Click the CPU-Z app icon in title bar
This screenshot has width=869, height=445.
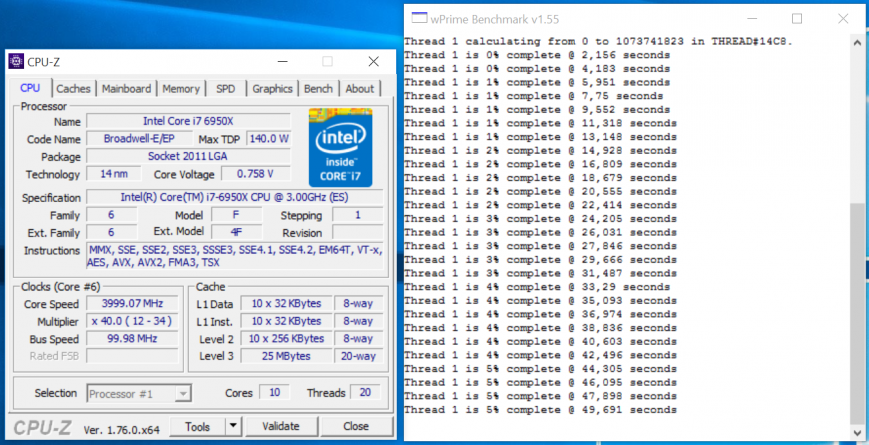point(16,62)
